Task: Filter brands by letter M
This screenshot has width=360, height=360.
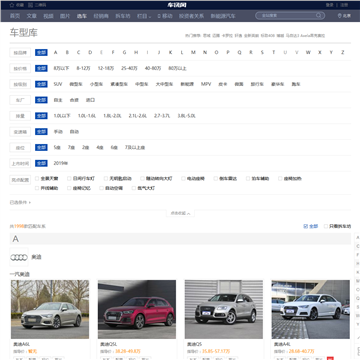Action: pos(193,52)
